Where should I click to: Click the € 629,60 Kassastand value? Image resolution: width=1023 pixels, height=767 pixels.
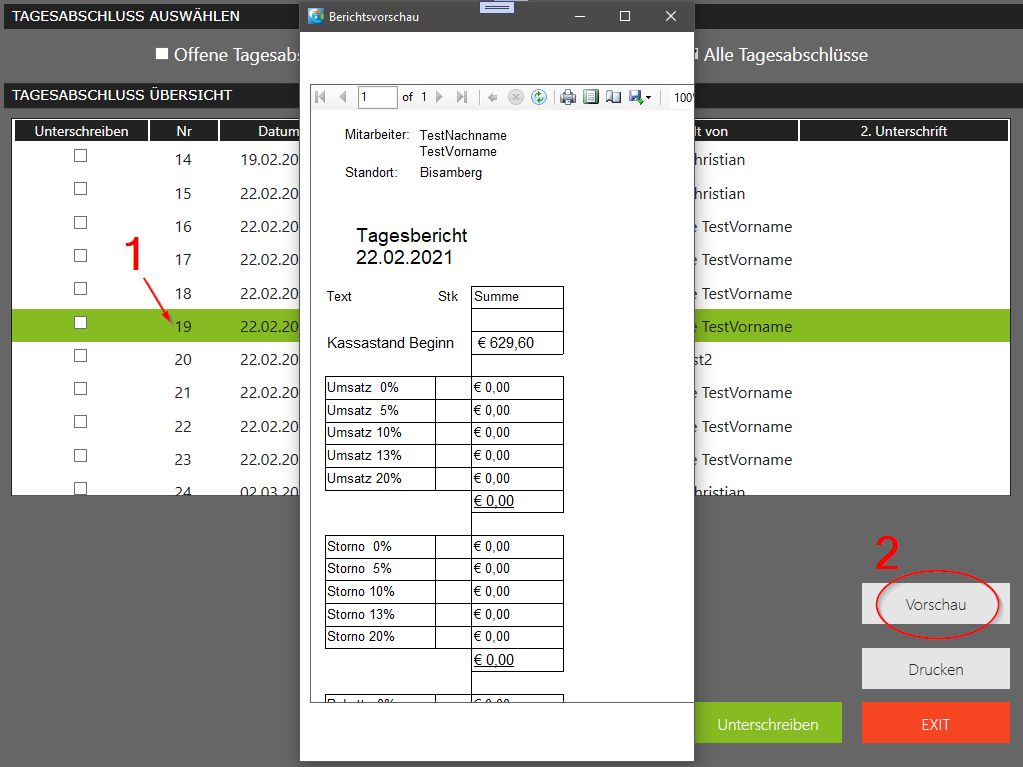click(506, 343)
